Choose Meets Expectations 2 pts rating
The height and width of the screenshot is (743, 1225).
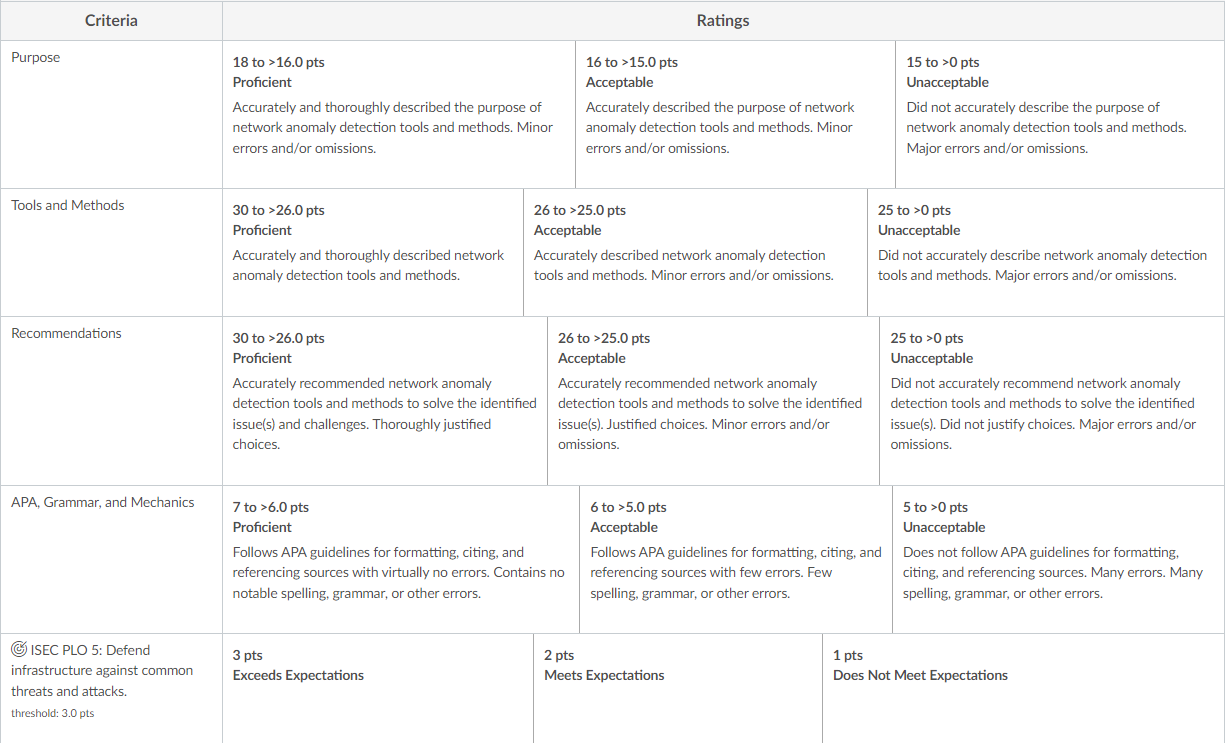pyautogui.click(x=678, y=688)
